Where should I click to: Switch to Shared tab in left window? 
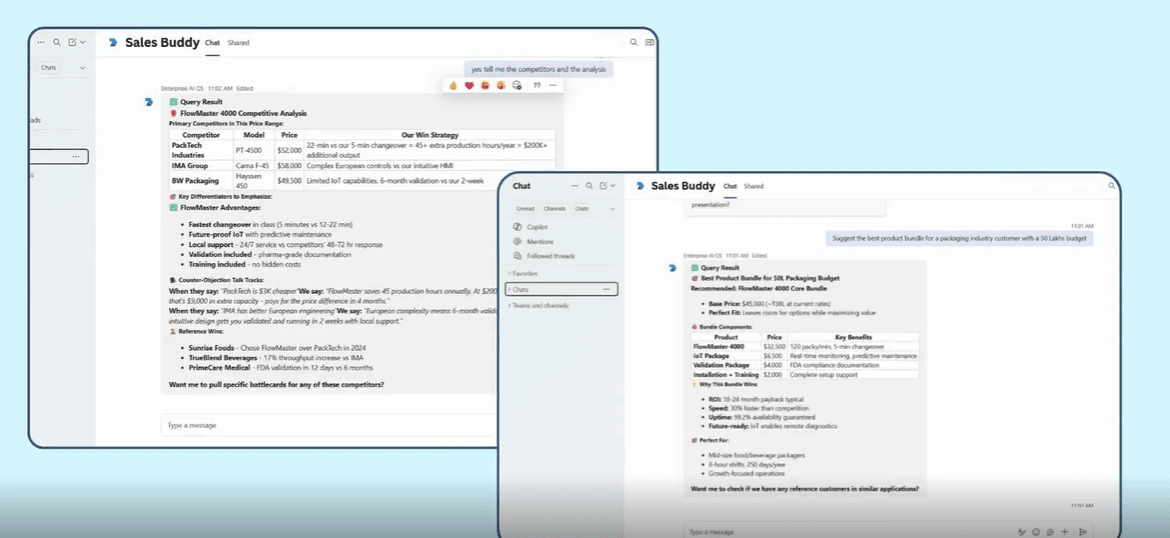coord(238,43)
